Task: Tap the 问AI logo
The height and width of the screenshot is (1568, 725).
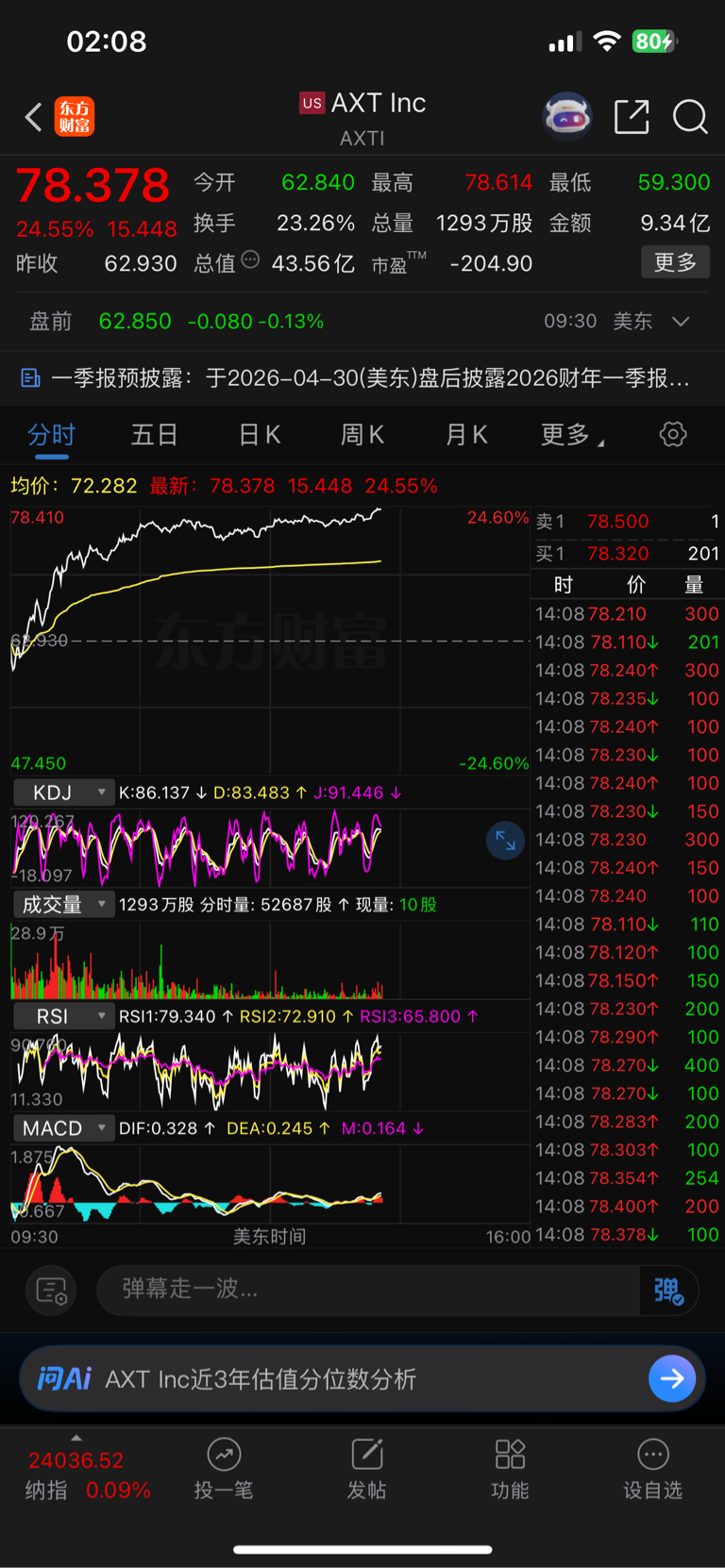Action: click(64, 1378)
